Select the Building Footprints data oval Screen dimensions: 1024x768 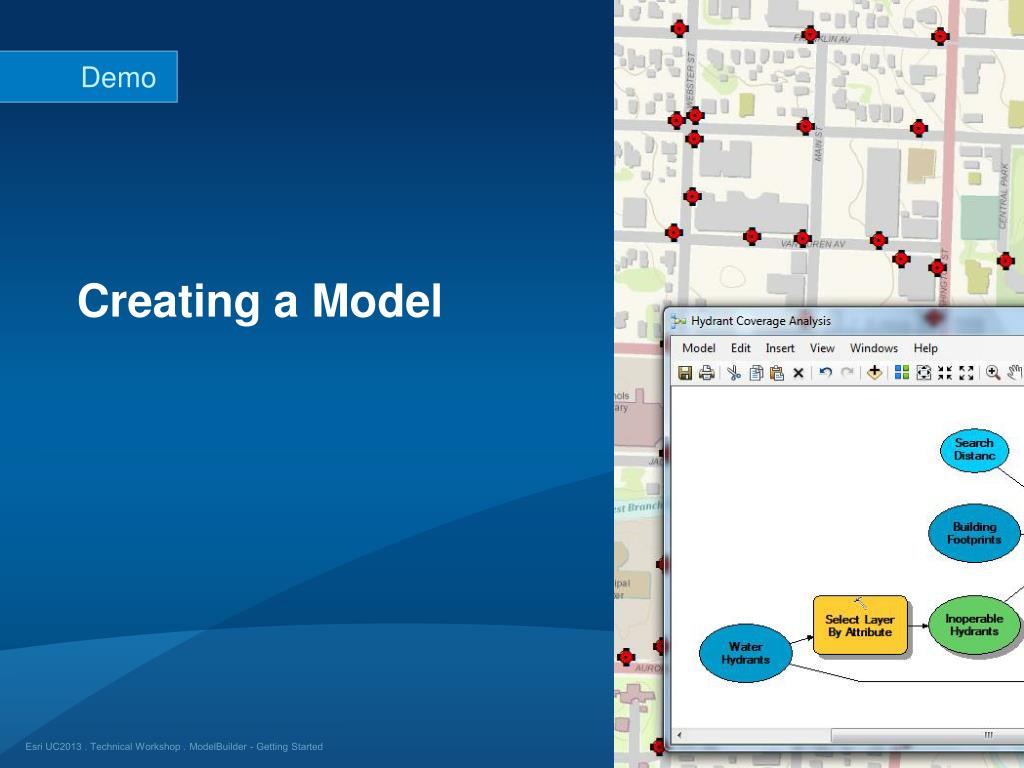click(974, 533)
